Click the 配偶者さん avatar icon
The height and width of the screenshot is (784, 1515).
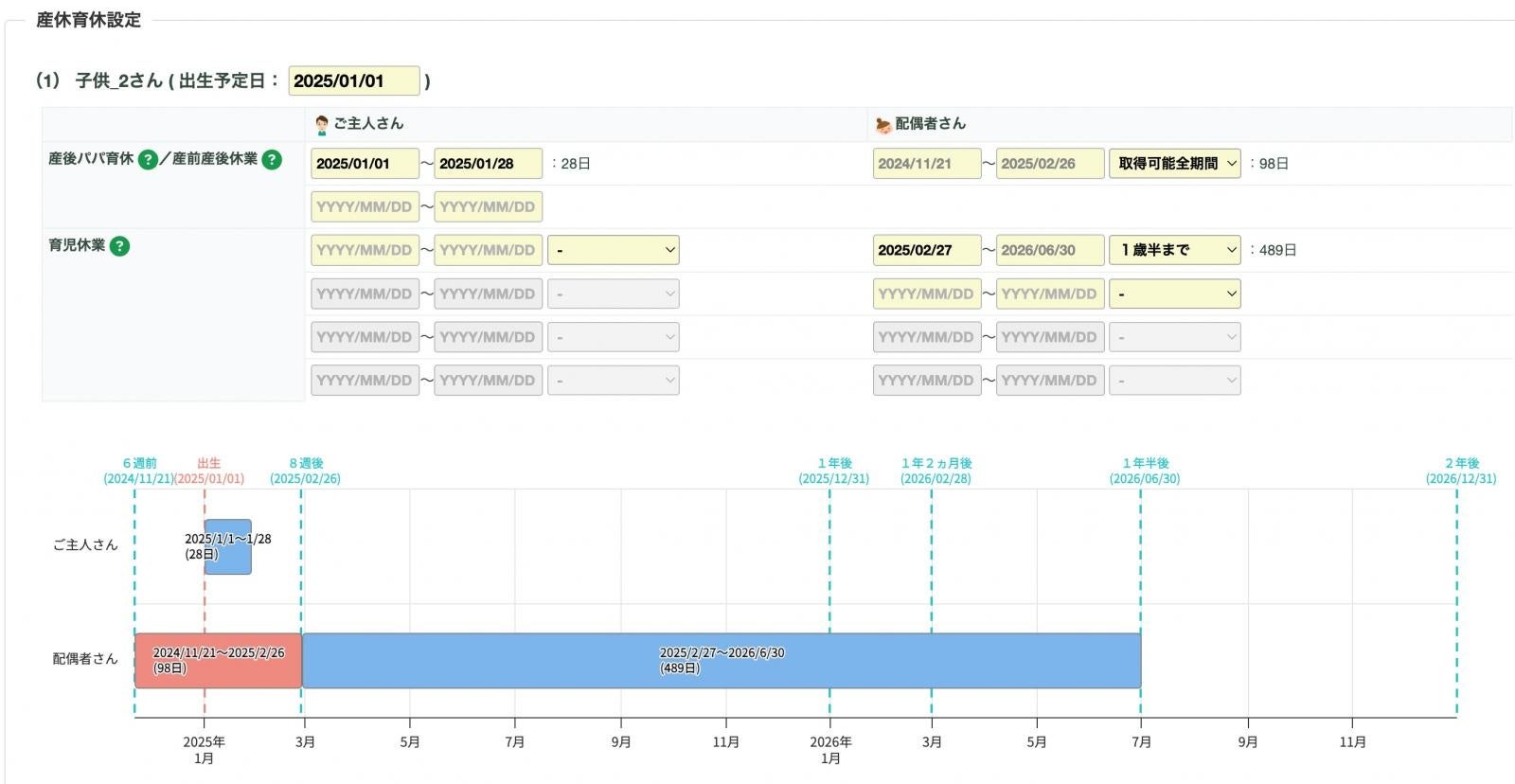pyautogui.click(x=883, y=125)
